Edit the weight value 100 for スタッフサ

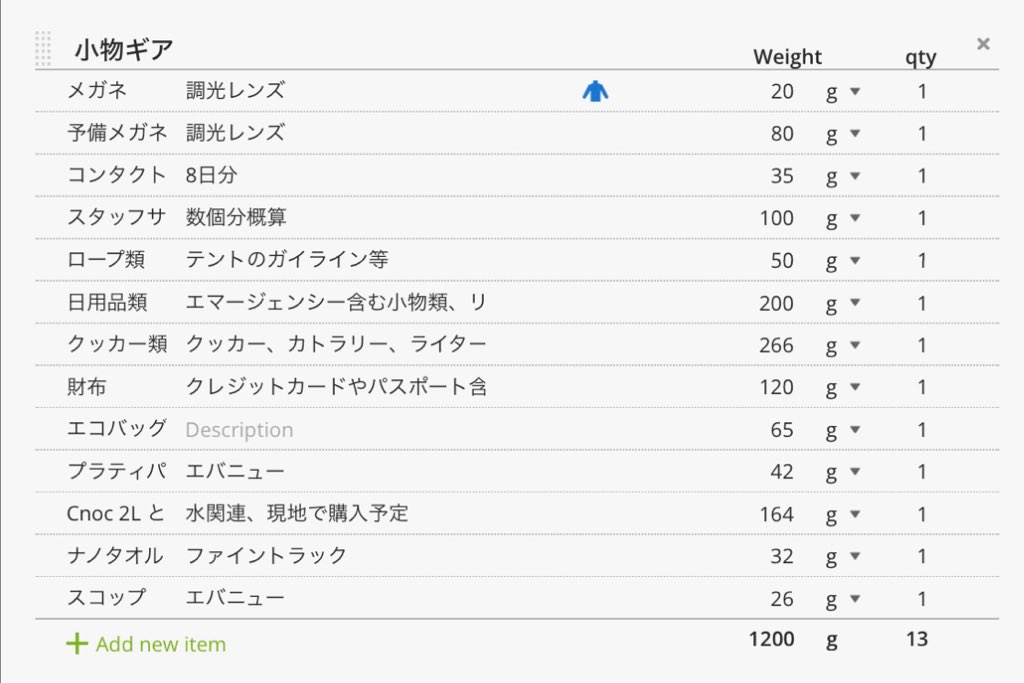(776, 219)
